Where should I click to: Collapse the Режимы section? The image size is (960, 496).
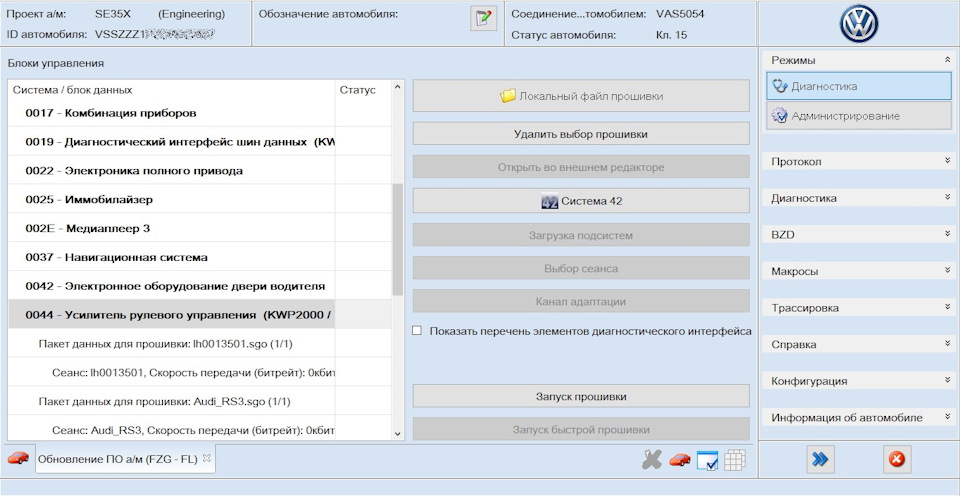pos(947,60)
